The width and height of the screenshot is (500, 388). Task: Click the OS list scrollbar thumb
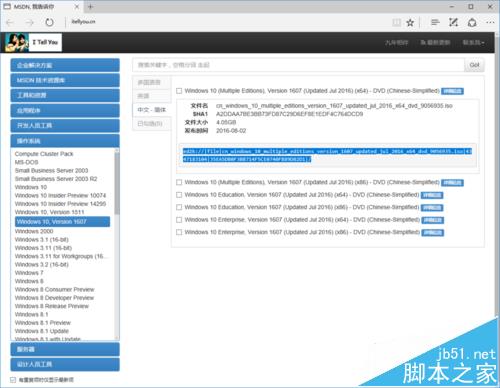(x=117, y=183)
